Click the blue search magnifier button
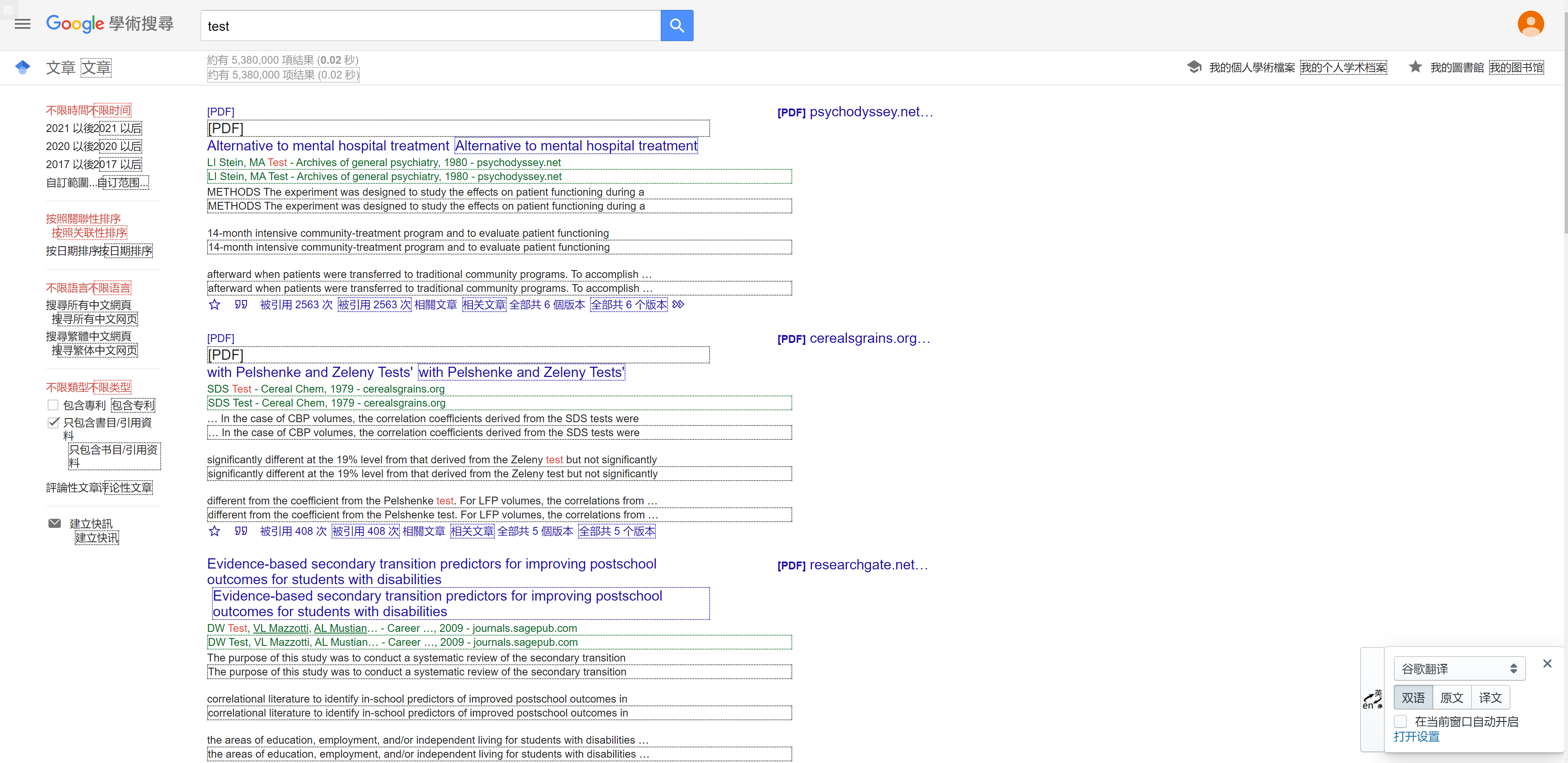 (676, 25)
